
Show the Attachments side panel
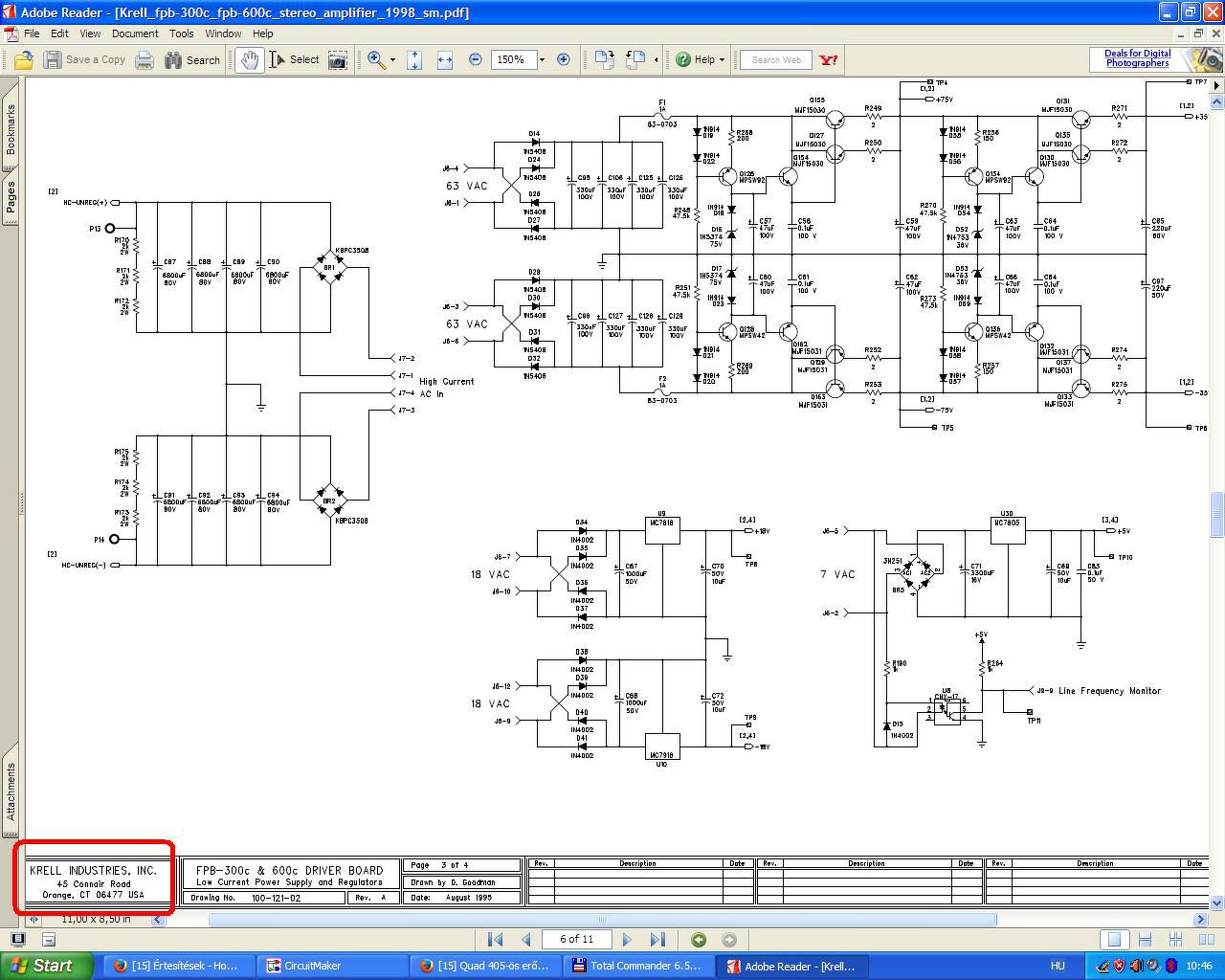pos(11,791)
